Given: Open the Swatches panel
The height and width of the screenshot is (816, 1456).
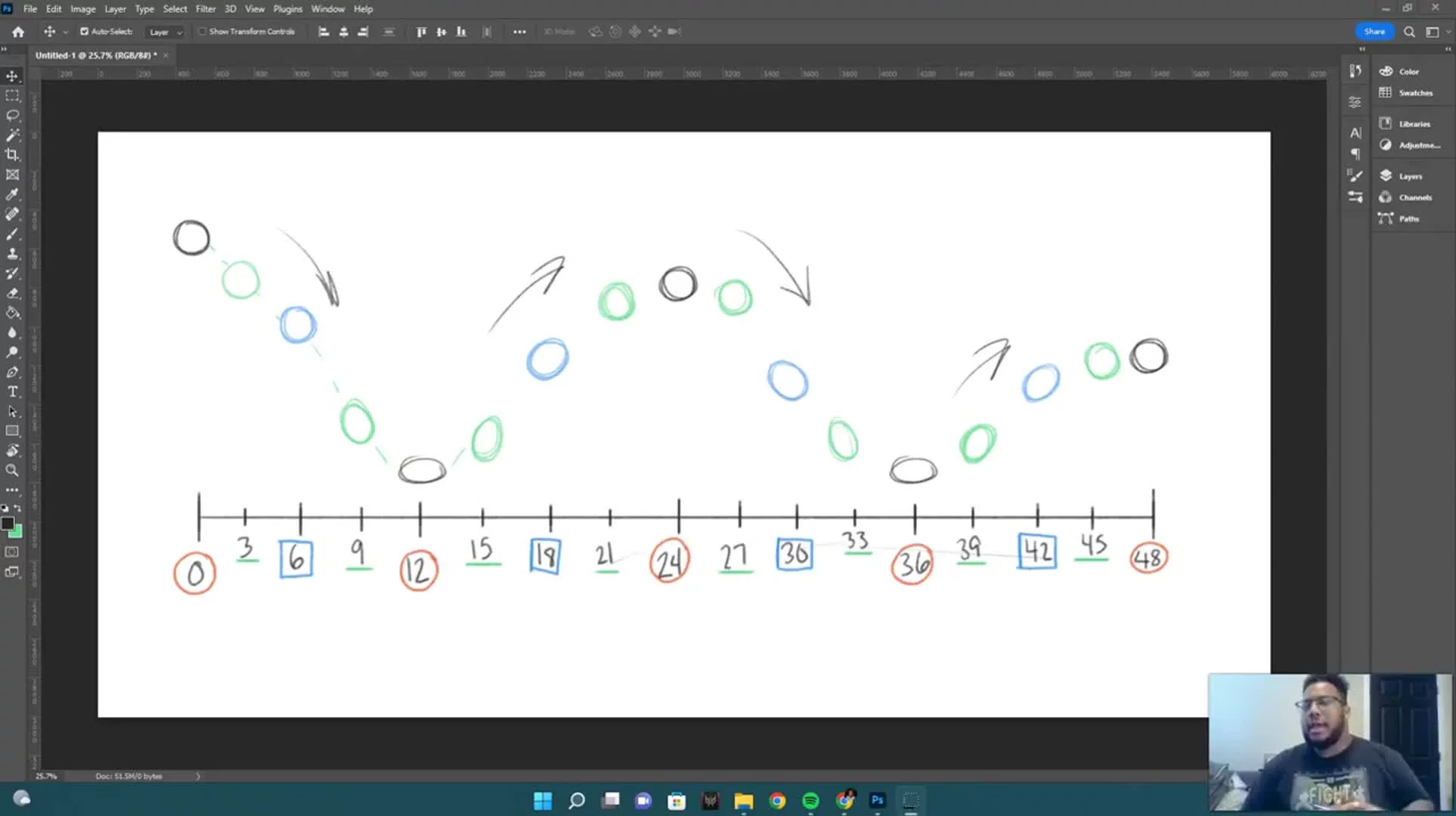Looking at the screenshot, I should click(x=1414, y=93).
